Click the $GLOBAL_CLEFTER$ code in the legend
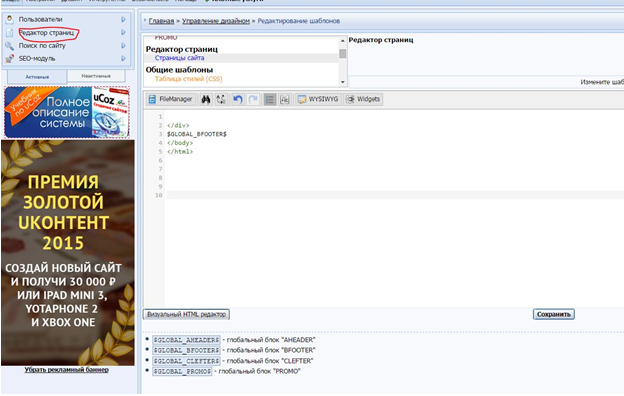The image size is (624, 396). tap(186, 361)
